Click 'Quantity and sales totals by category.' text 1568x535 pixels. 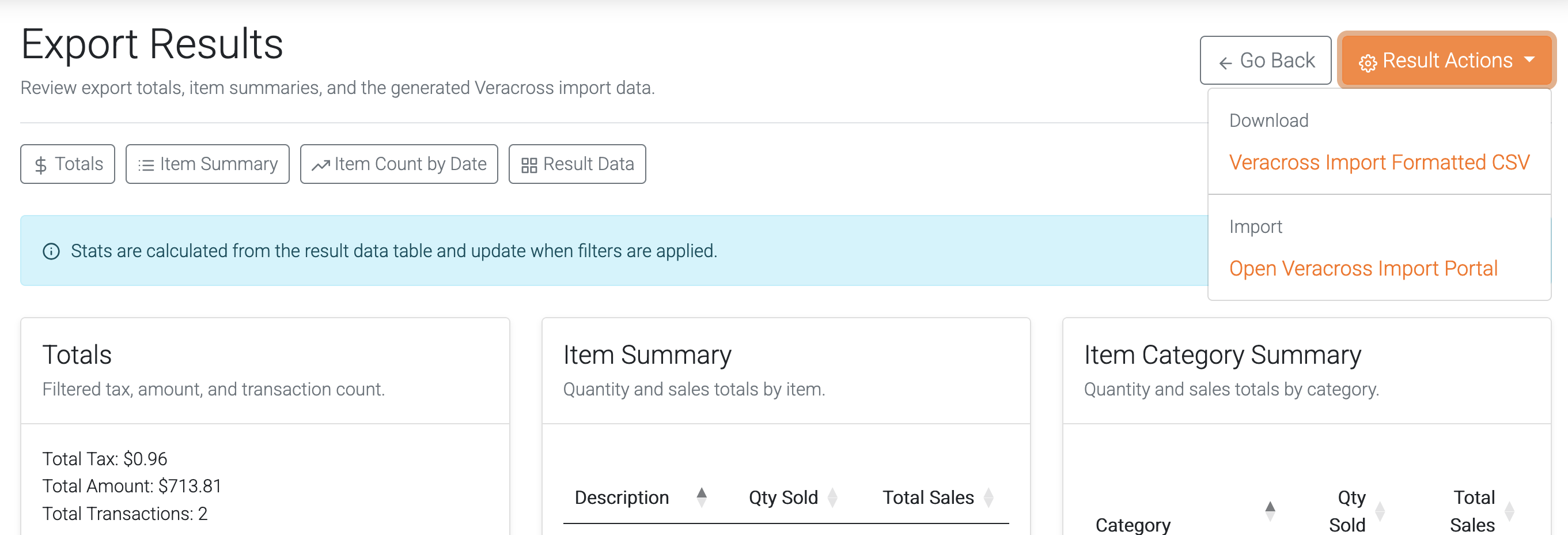click(1232, 389)
